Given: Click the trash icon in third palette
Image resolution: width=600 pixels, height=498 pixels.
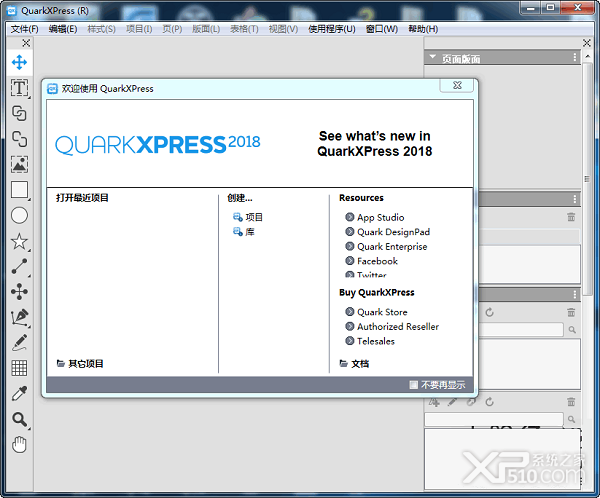Looking at the screenshot, I should point(571,312).
